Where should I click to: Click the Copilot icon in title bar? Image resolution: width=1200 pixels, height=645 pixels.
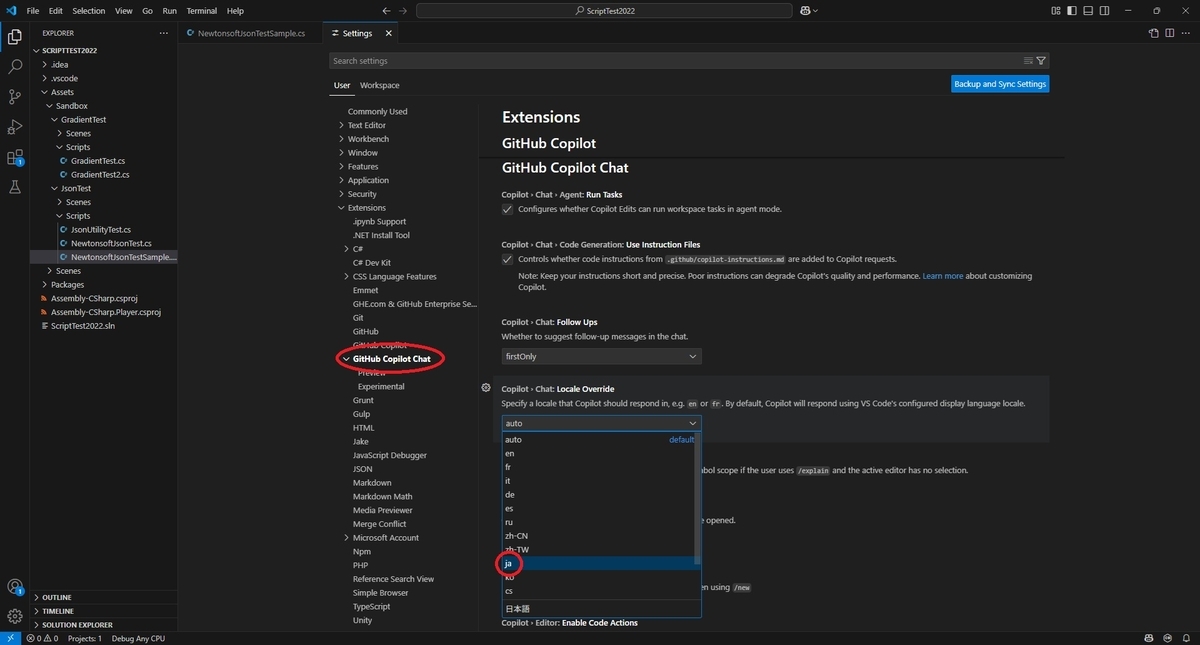[x=805, y=10]
